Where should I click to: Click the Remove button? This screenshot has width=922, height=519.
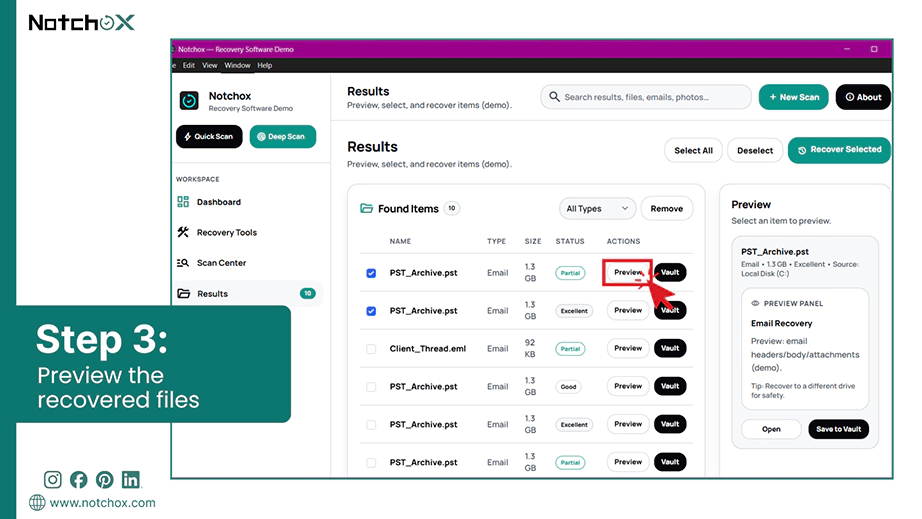coord(667,209)
